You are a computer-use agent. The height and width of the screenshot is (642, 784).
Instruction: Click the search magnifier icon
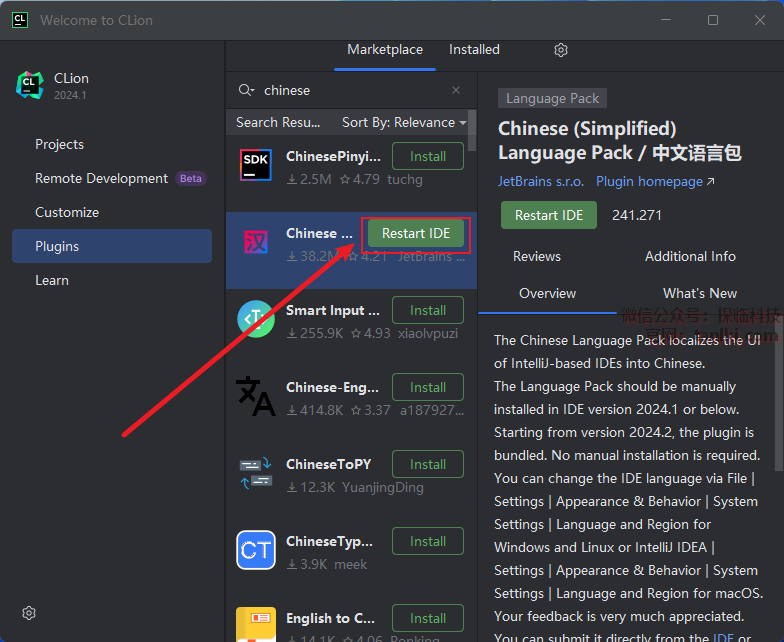[x=246, y=90]
